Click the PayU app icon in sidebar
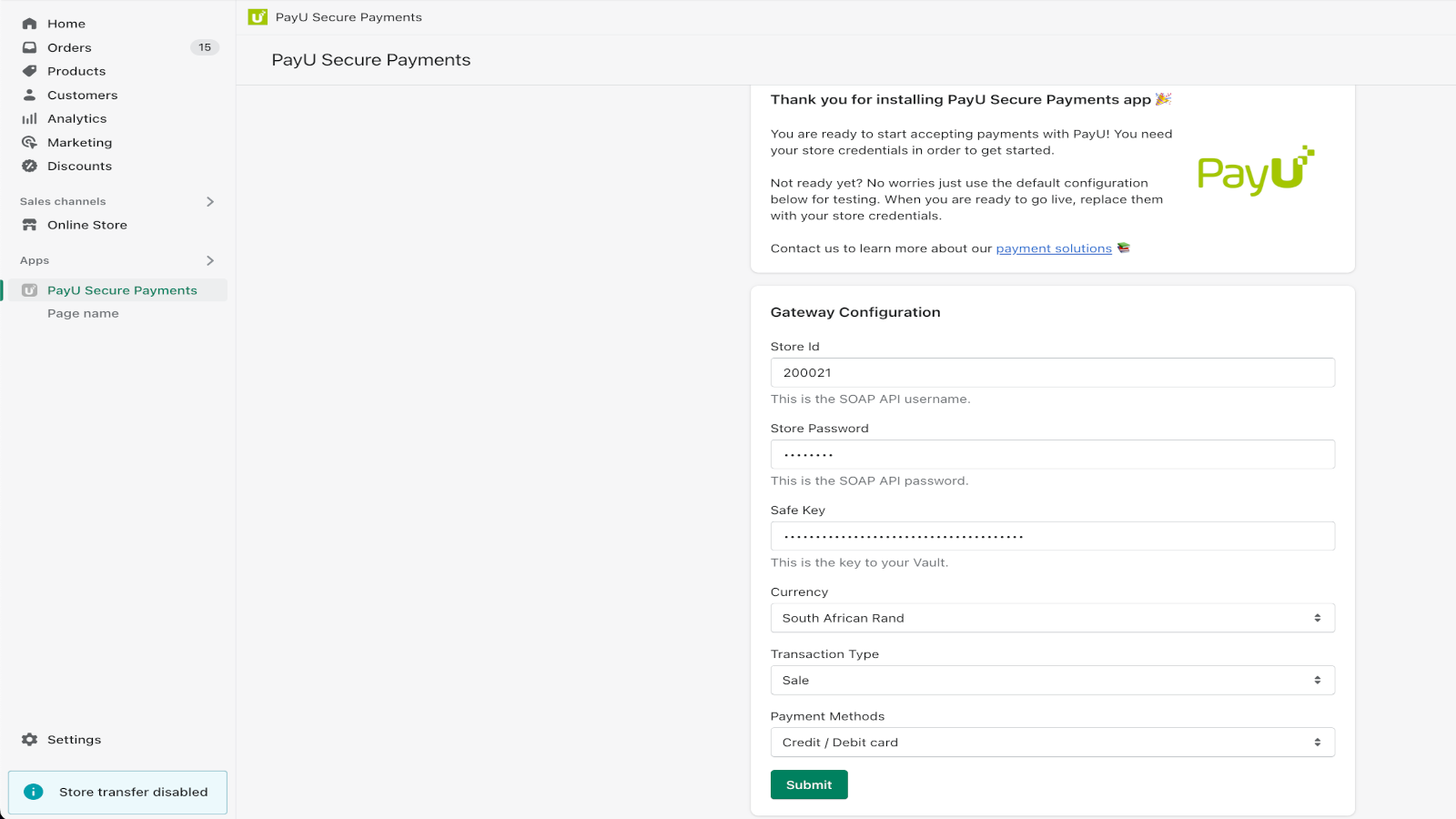 [29, 290]
